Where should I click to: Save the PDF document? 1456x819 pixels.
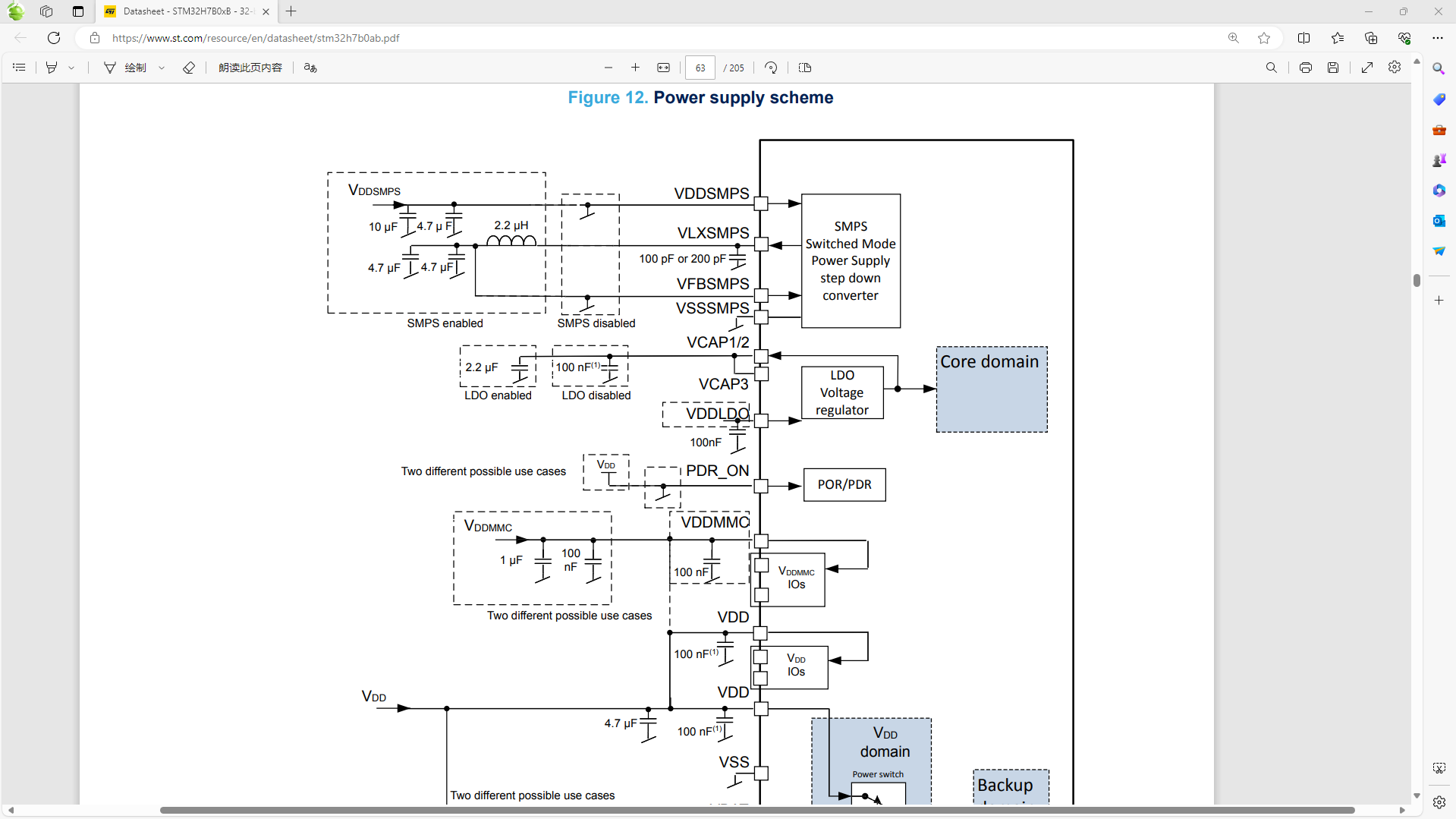click(1333, 68)
